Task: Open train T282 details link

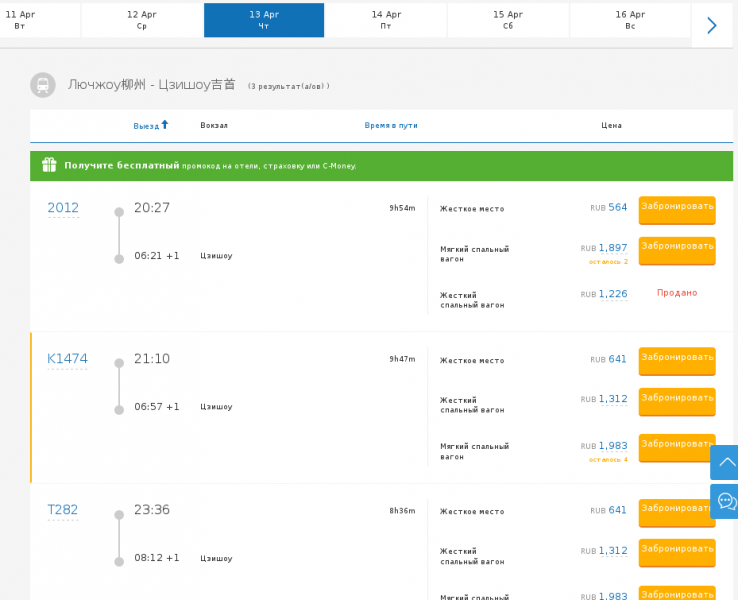Action: click(62, 510)
